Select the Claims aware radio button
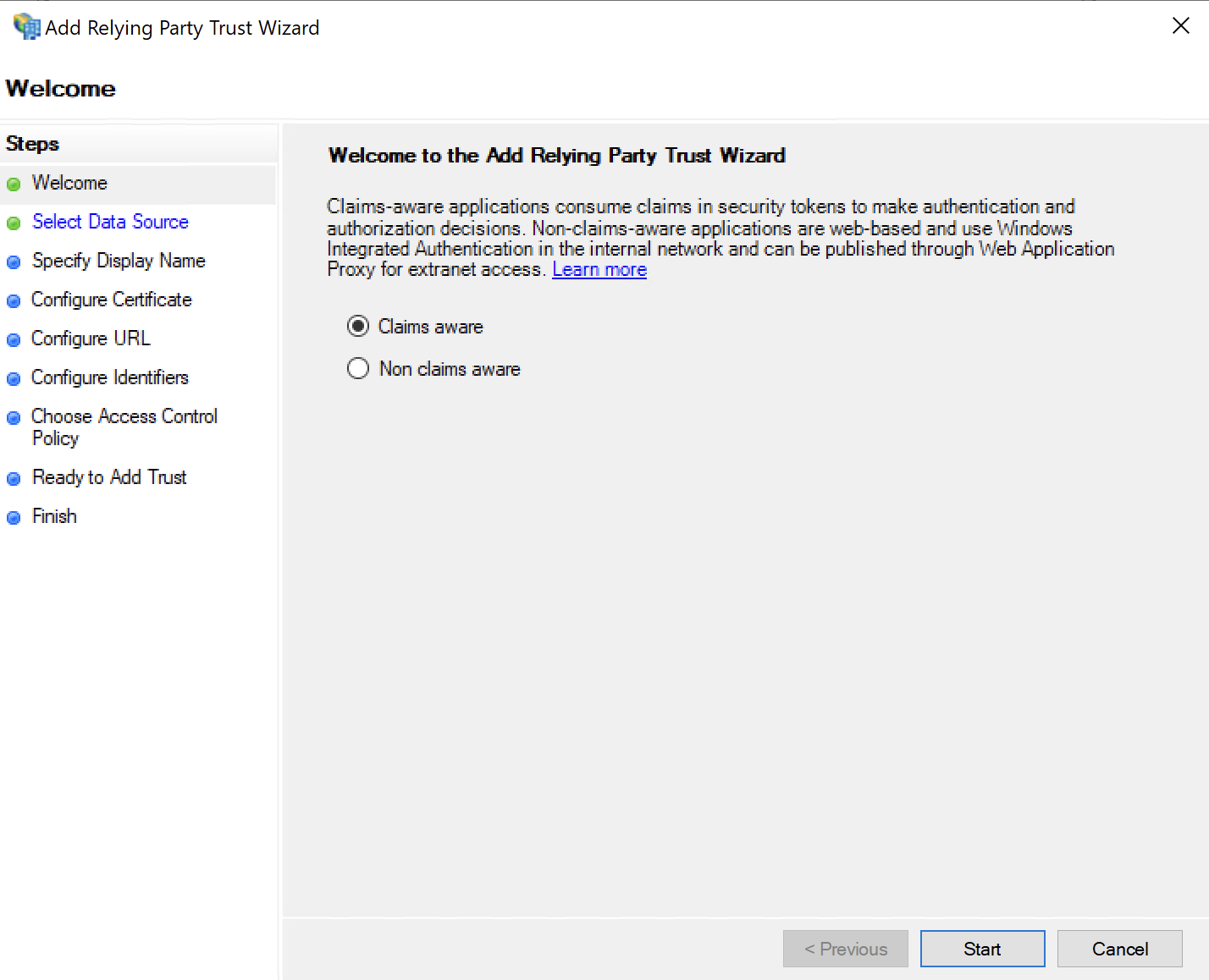This screenshot has height=980, width=1209. pos(358,326)
